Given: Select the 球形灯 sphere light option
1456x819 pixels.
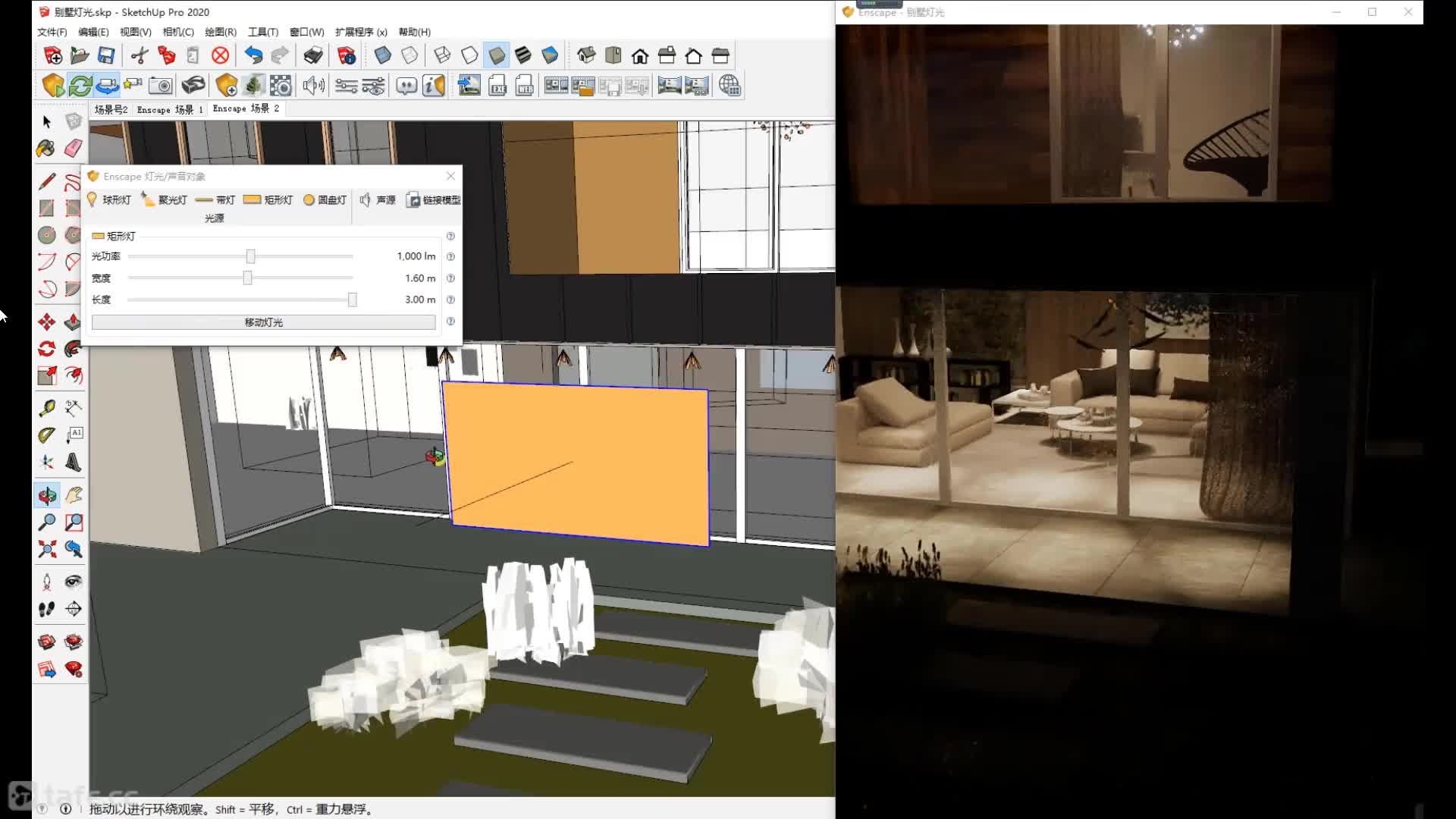Looking at the screenshot, I should click(109, 199).
